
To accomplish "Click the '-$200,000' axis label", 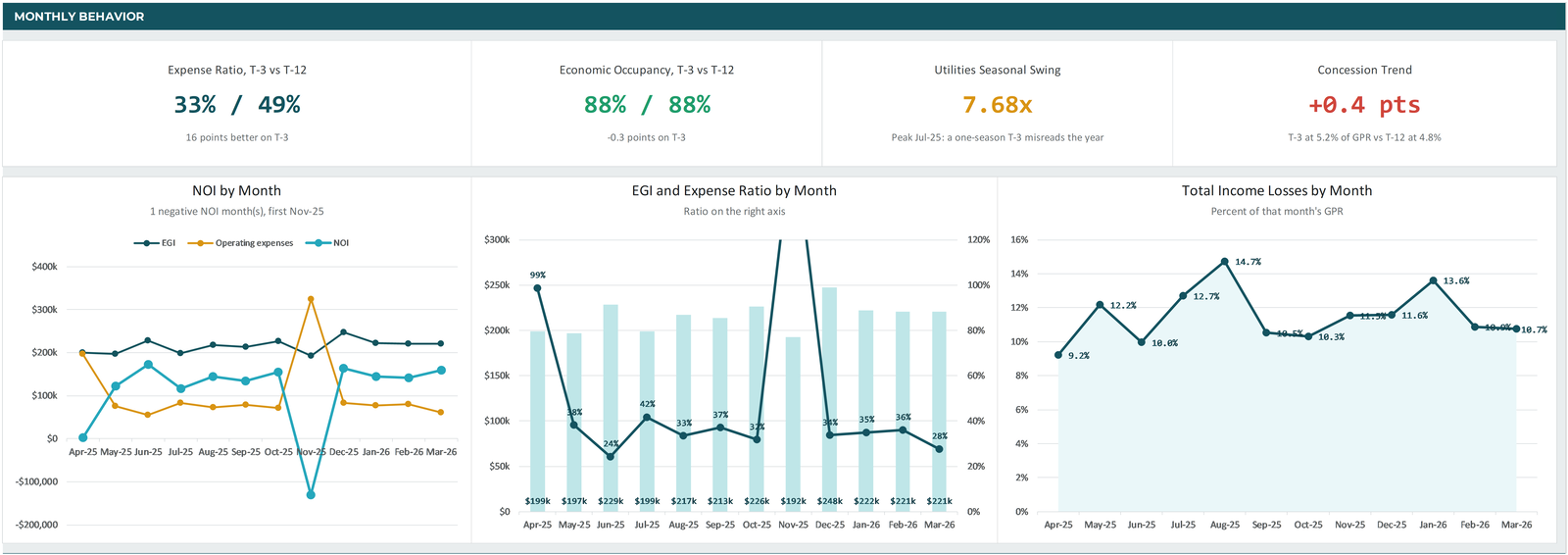I will (x=36, y=525).
